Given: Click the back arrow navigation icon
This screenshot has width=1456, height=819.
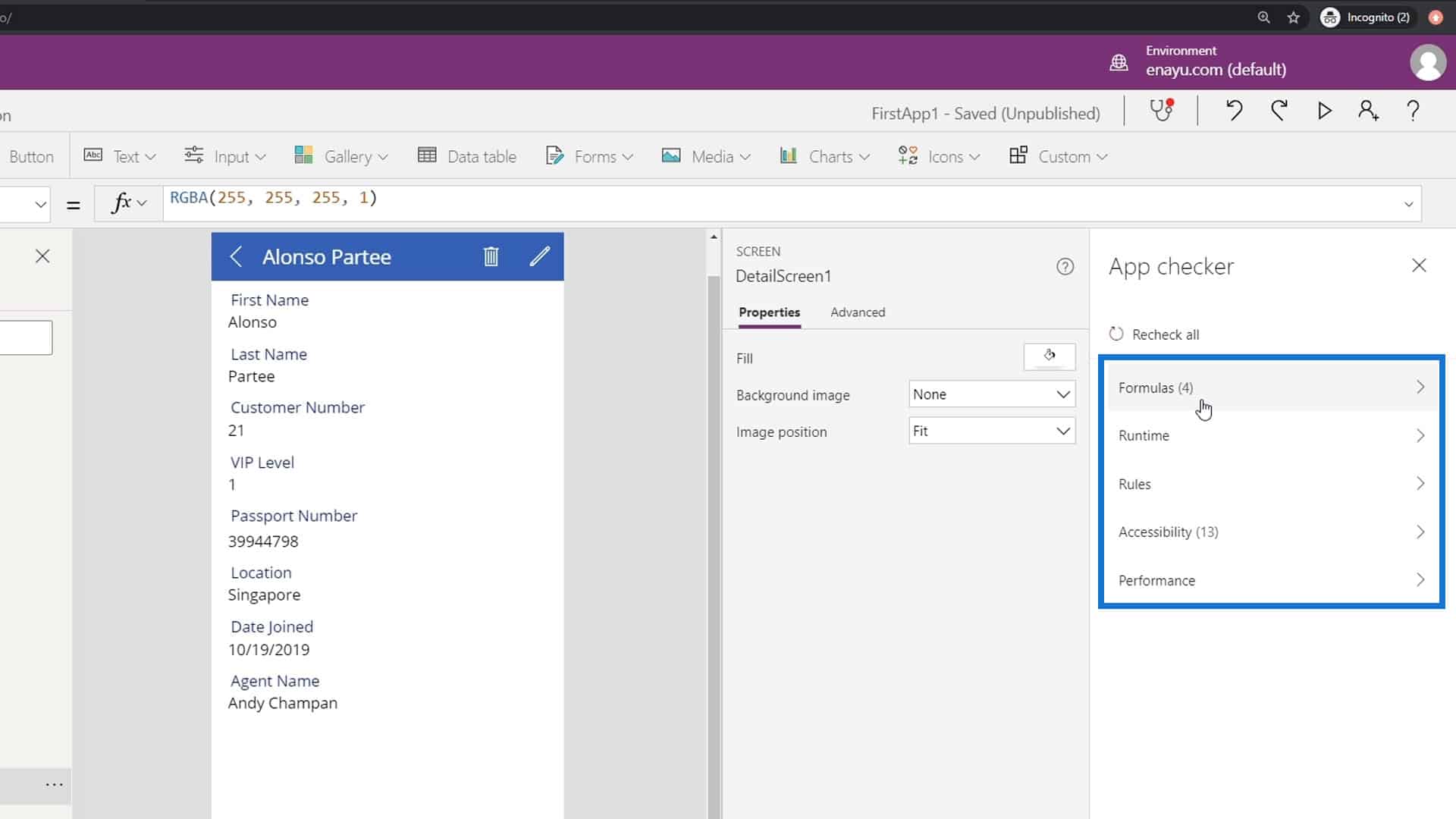Looking at the screenshot, I should tap(236, 257).
